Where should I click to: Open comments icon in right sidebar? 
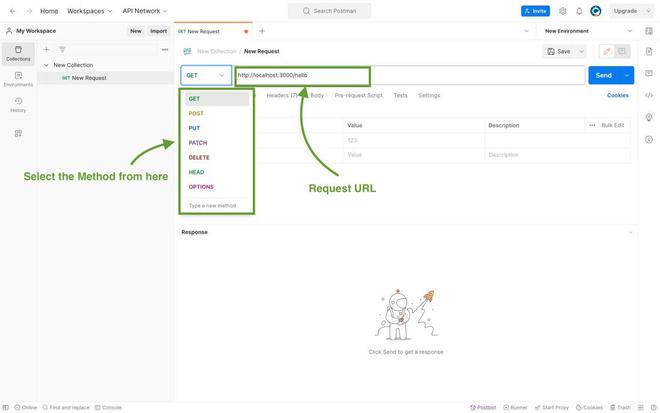point(649,73)
